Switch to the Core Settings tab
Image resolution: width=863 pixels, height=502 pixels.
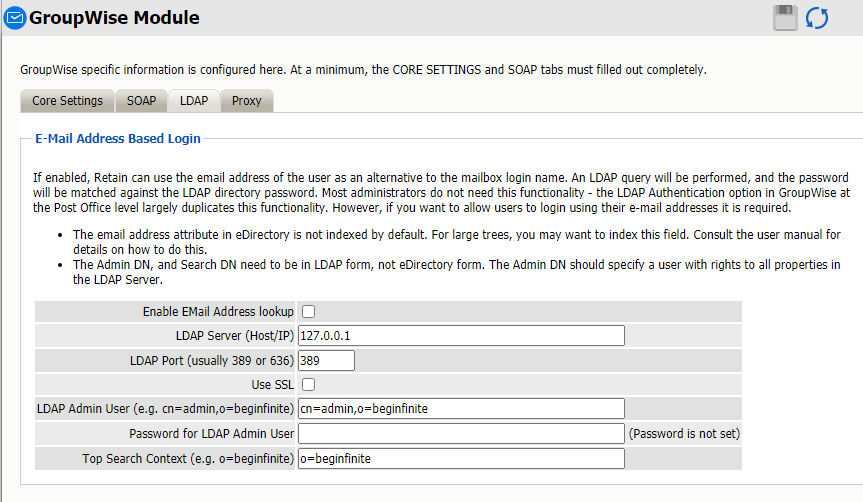point(67,101)
